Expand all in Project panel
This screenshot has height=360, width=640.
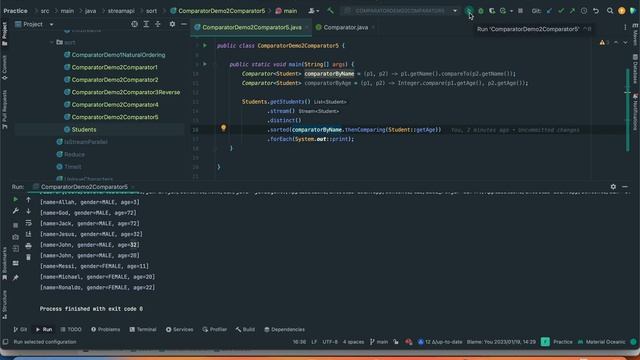coord(146,24)
